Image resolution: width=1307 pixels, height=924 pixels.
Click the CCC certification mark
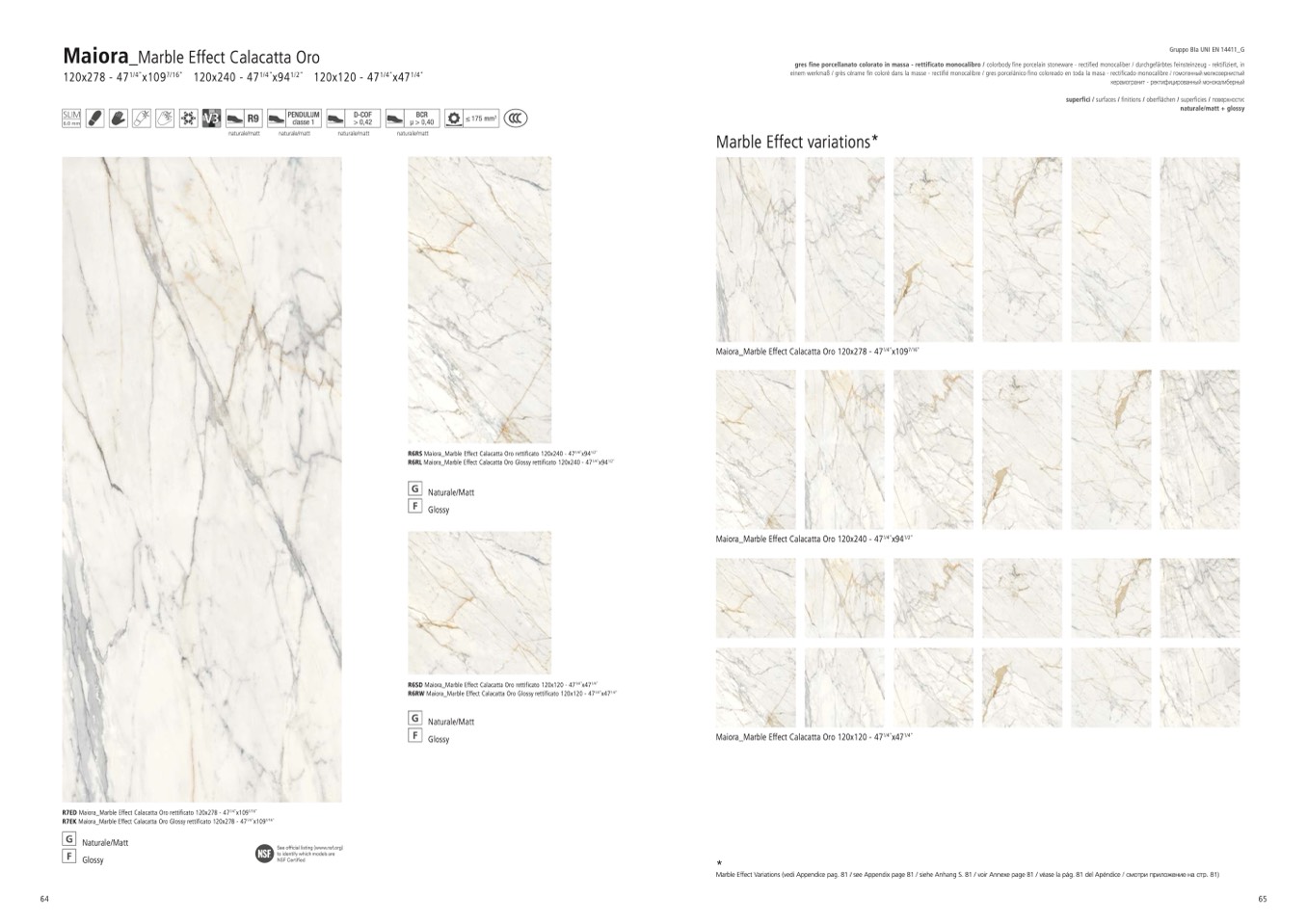(x=516, y=119)
